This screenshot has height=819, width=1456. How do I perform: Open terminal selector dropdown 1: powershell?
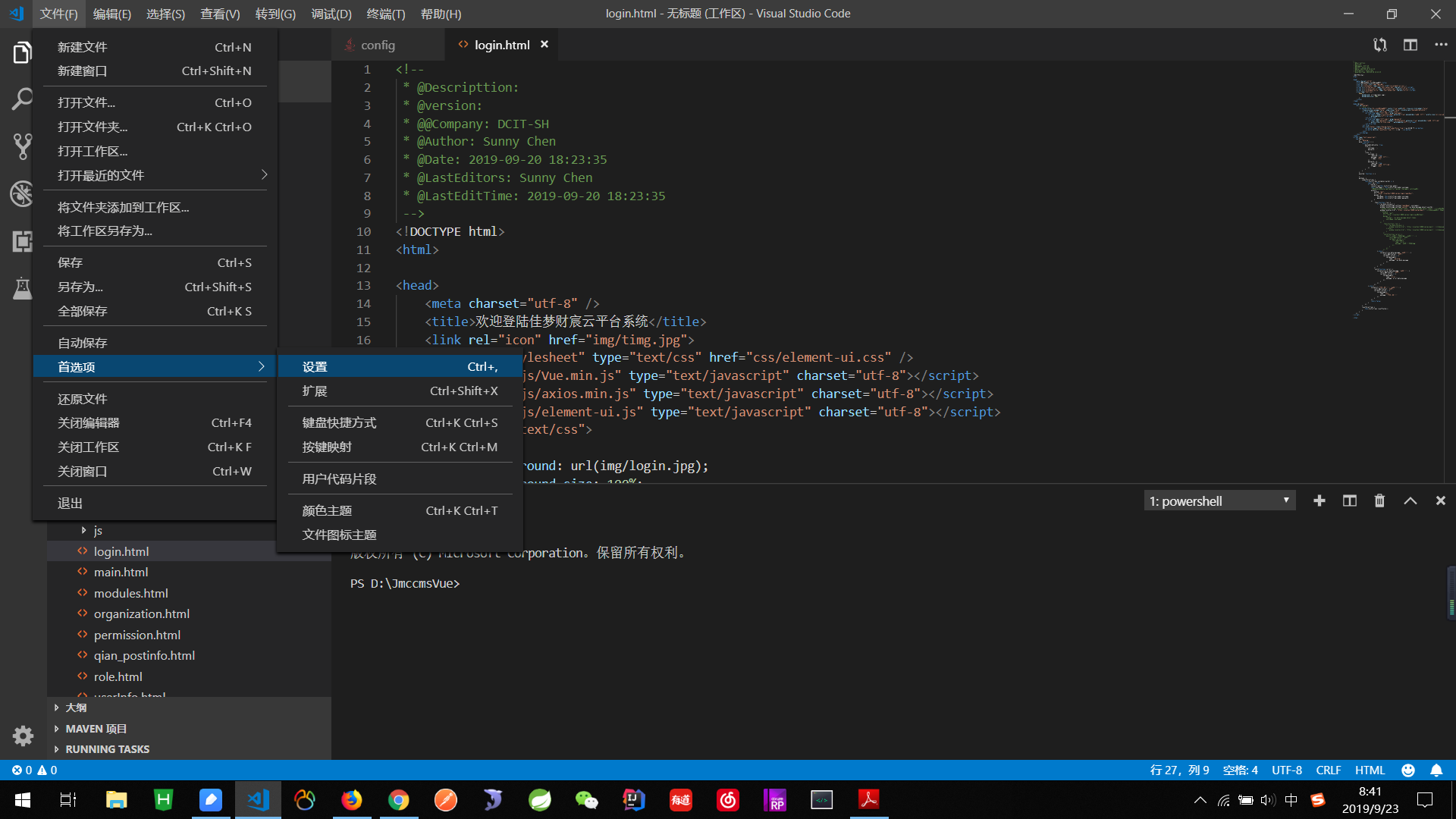pyautogui.click(x=1219, y=500)
